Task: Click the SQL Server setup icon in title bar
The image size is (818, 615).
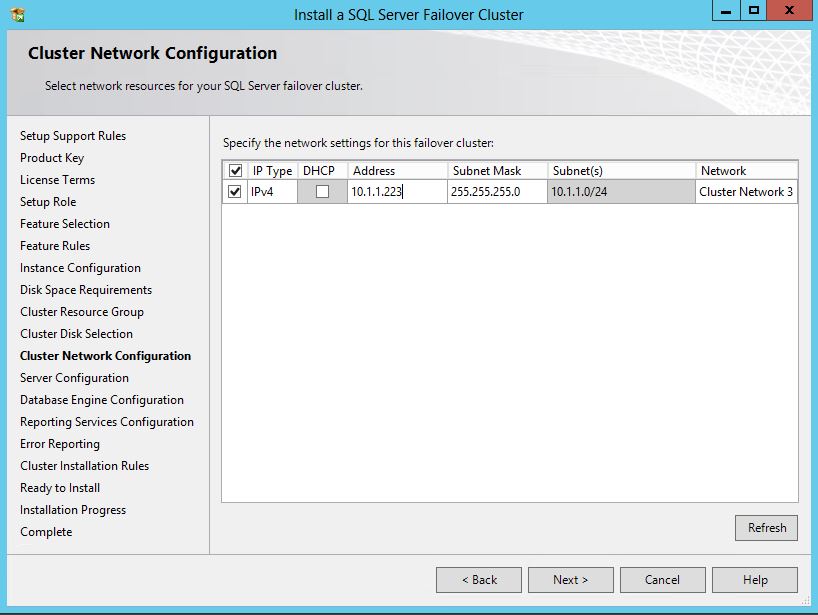Action: [18, 15]
